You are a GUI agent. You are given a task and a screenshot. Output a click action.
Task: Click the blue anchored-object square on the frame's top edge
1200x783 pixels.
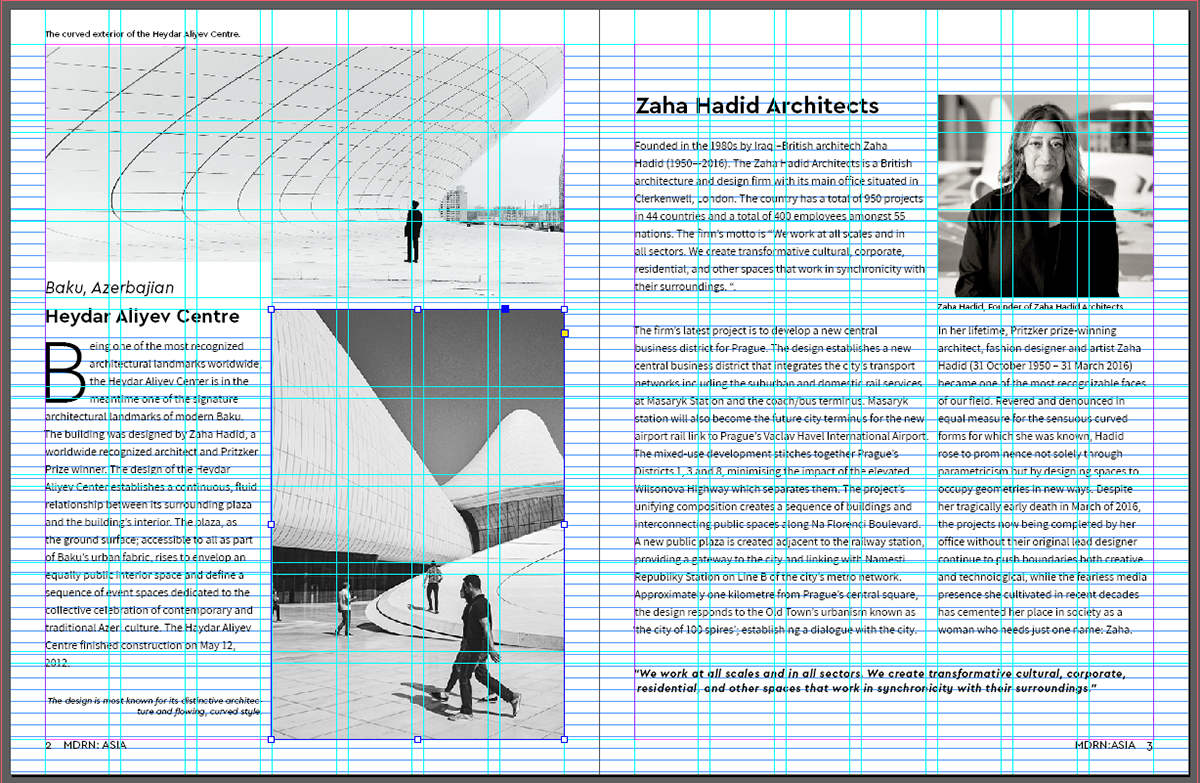click(505, 309)
